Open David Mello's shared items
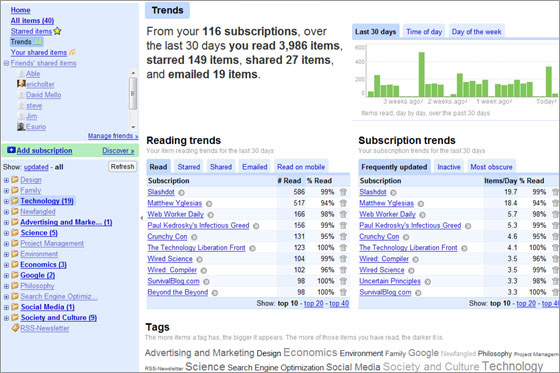 (43, 95)
